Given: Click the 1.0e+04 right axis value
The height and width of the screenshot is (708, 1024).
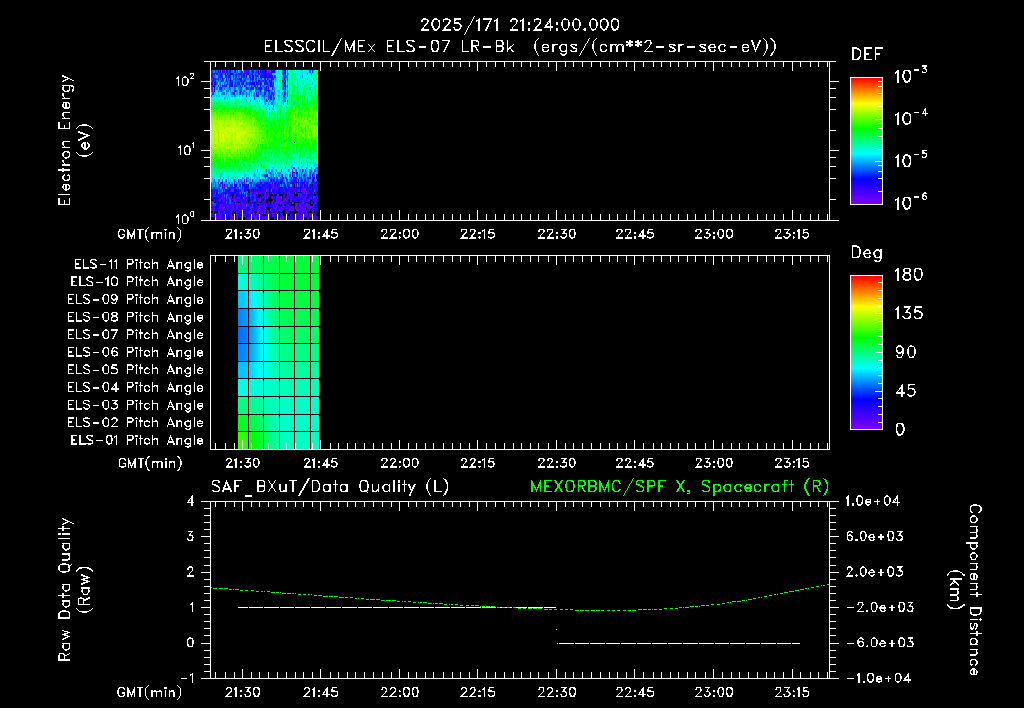Looking at the screenshot, I should [872, 501].
